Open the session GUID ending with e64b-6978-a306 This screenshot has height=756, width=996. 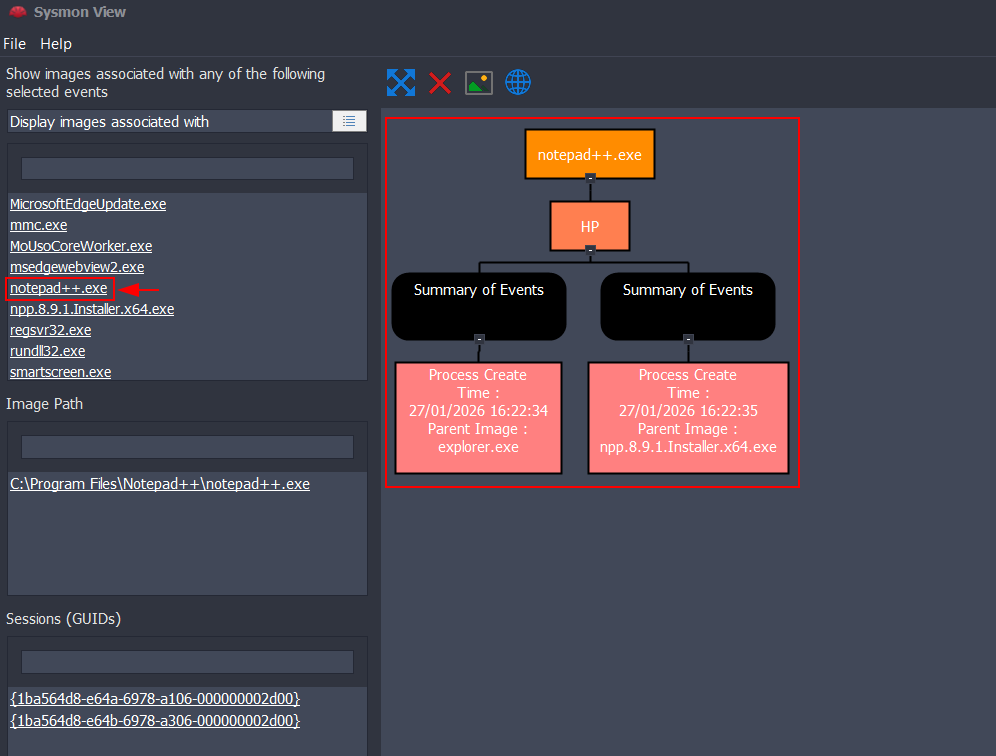coord(155,720)
